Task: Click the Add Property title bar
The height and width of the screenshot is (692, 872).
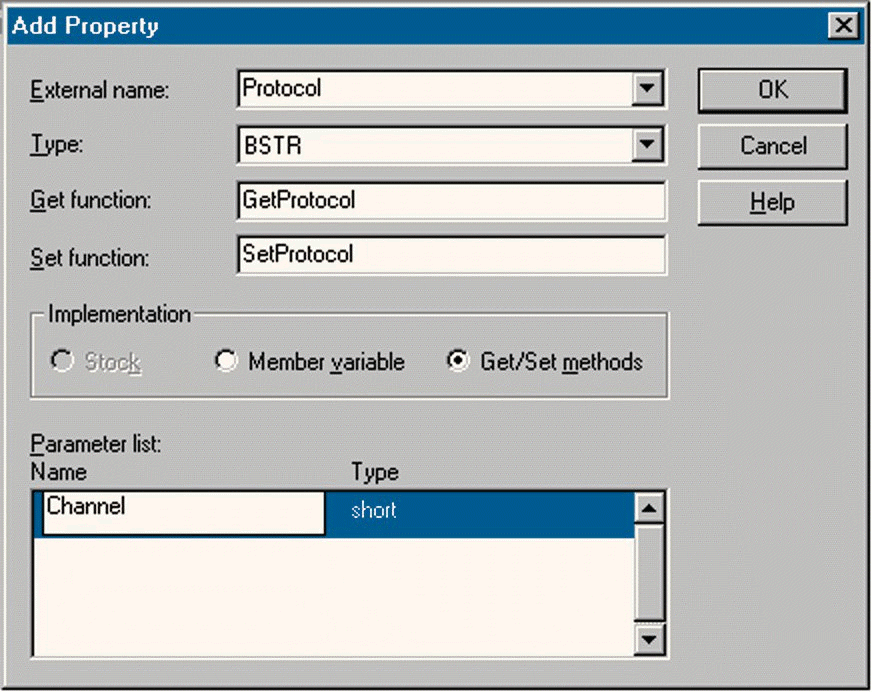Action: pyautogui.click(x=400, y=26)
